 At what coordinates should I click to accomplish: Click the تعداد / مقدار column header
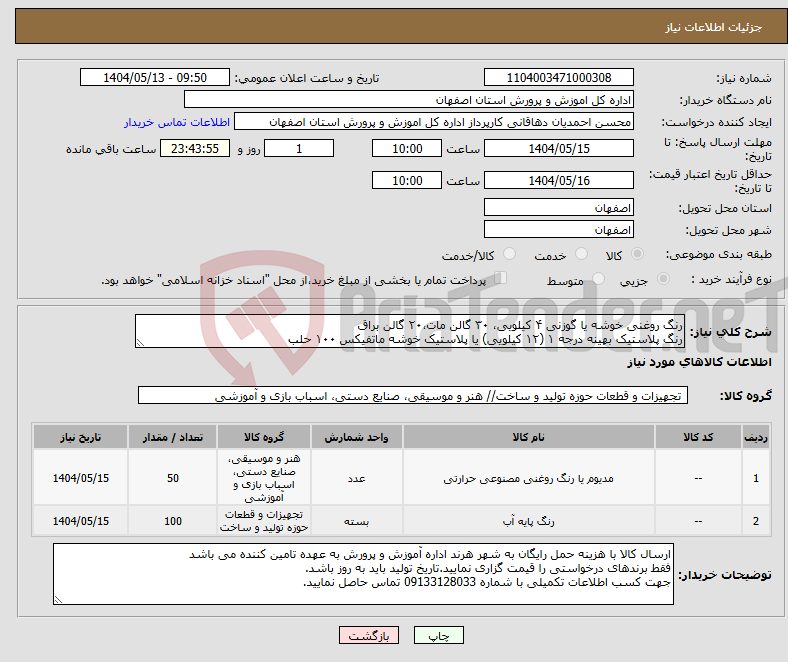[173, 437]
